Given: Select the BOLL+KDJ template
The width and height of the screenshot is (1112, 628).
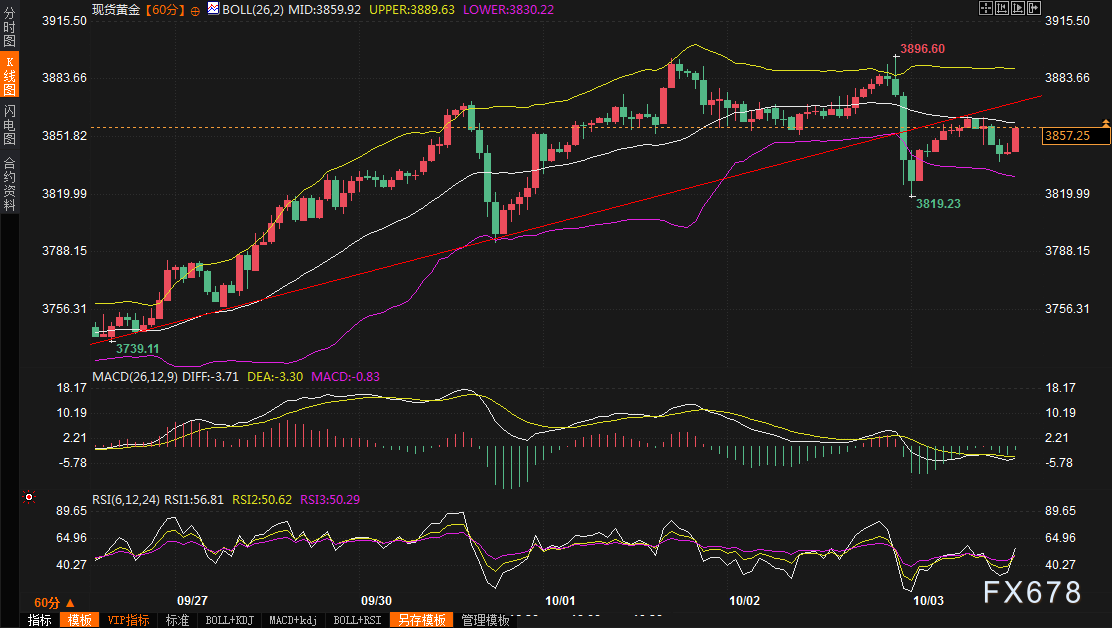Looking at the screenshot, I should click(228, 620).
